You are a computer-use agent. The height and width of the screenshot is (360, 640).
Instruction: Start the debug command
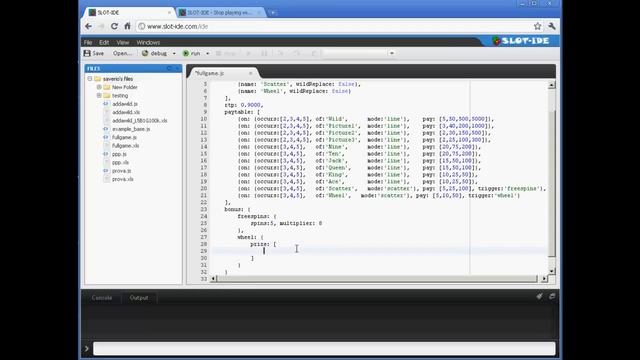pyautogui.click(x=154, y=53)
